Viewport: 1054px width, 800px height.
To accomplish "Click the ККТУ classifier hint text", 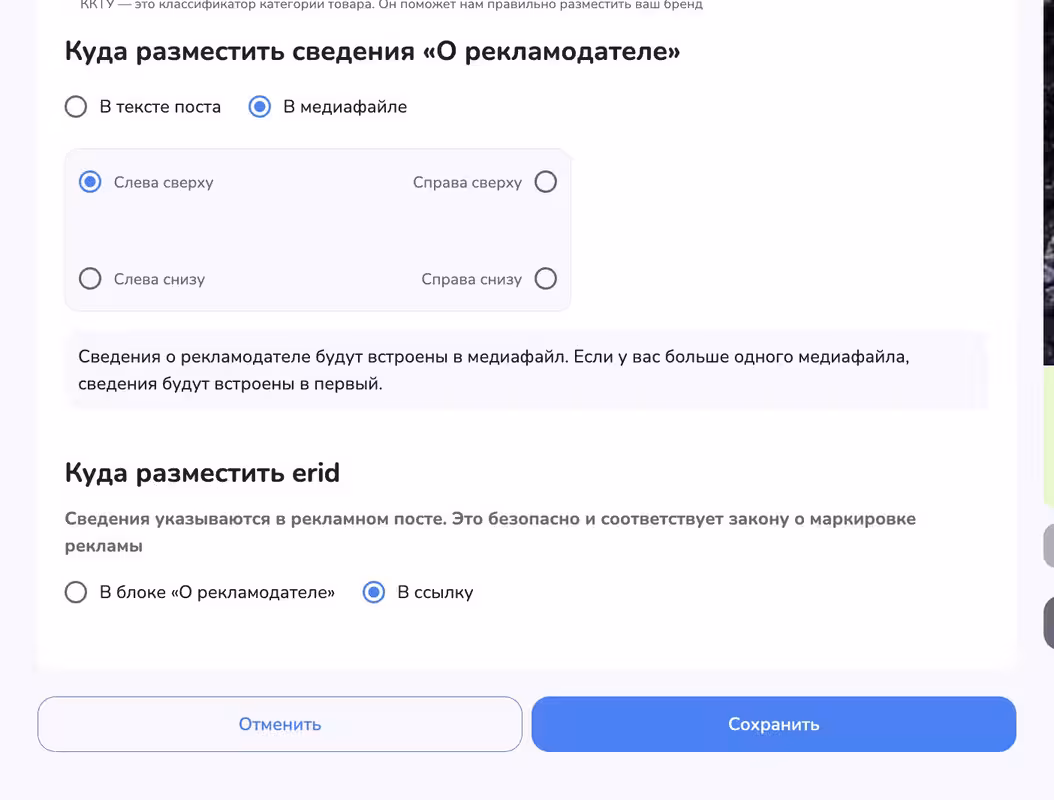I will click(391, 5).
